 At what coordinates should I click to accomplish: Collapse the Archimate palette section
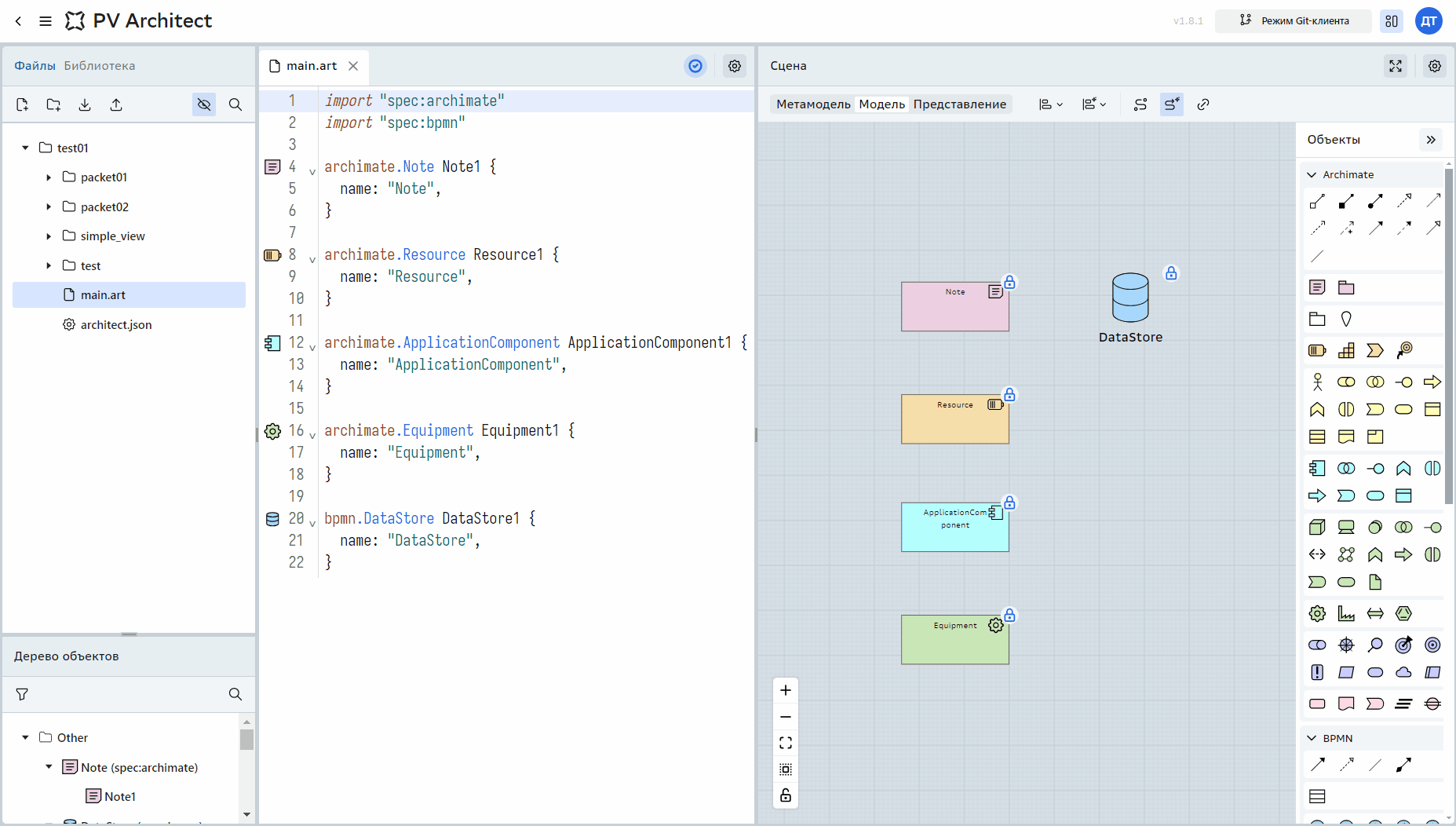[x=1312, y=174]
